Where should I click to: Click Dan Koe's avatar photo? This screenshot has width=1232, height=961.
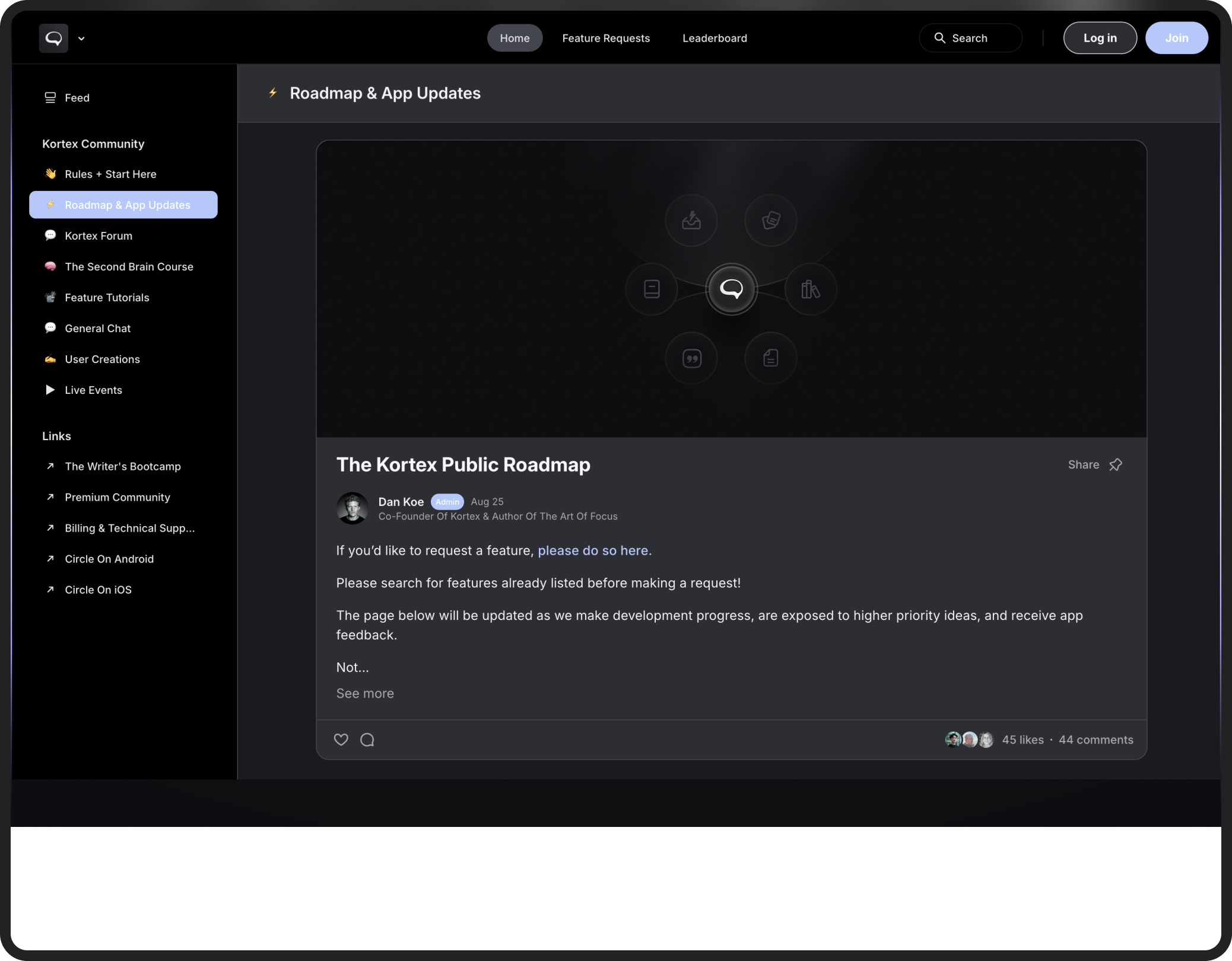[353, 508]
